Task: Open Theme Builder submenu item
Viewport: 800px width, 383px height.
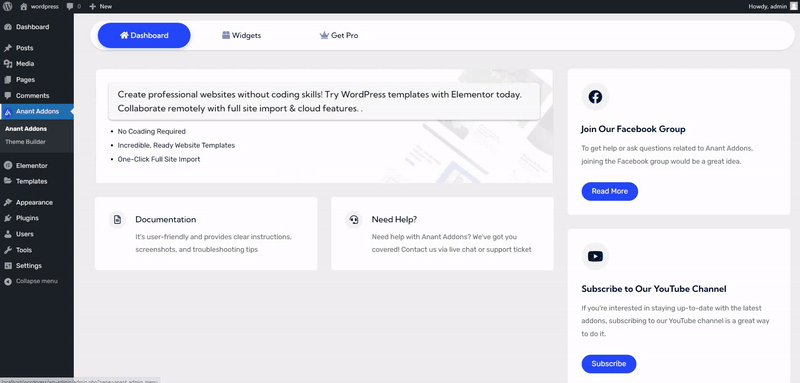Action: pos(26,142)
